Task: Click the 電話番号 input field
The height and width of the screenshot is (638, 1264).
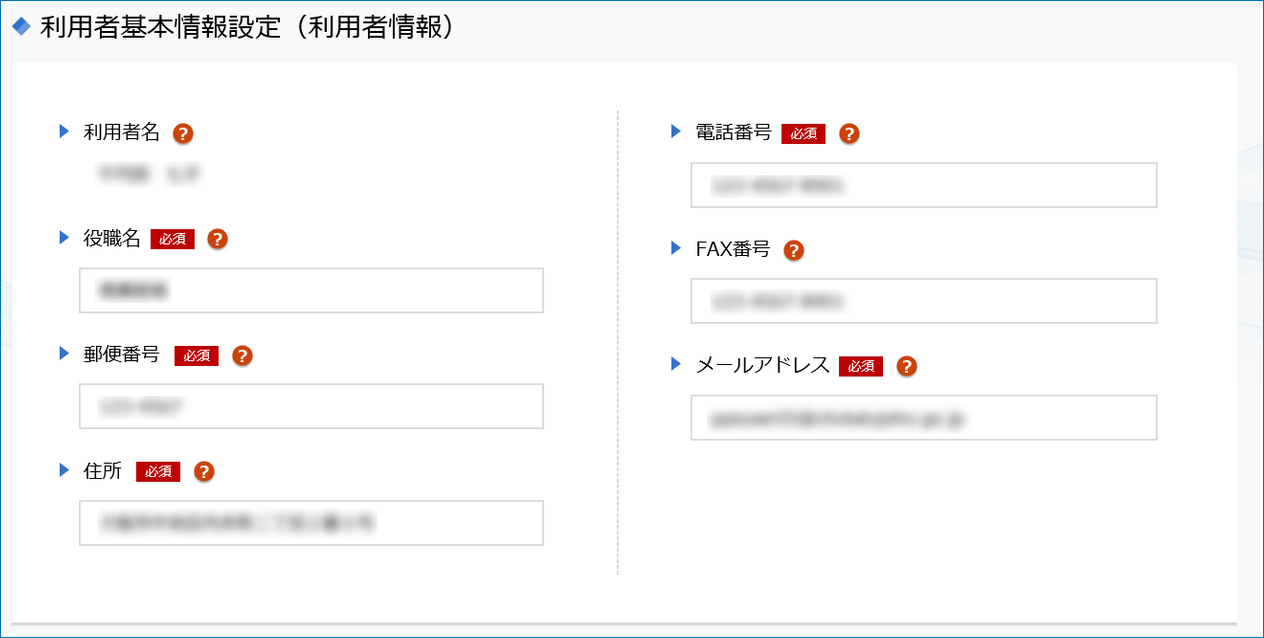Action: (x=923, y=185)
